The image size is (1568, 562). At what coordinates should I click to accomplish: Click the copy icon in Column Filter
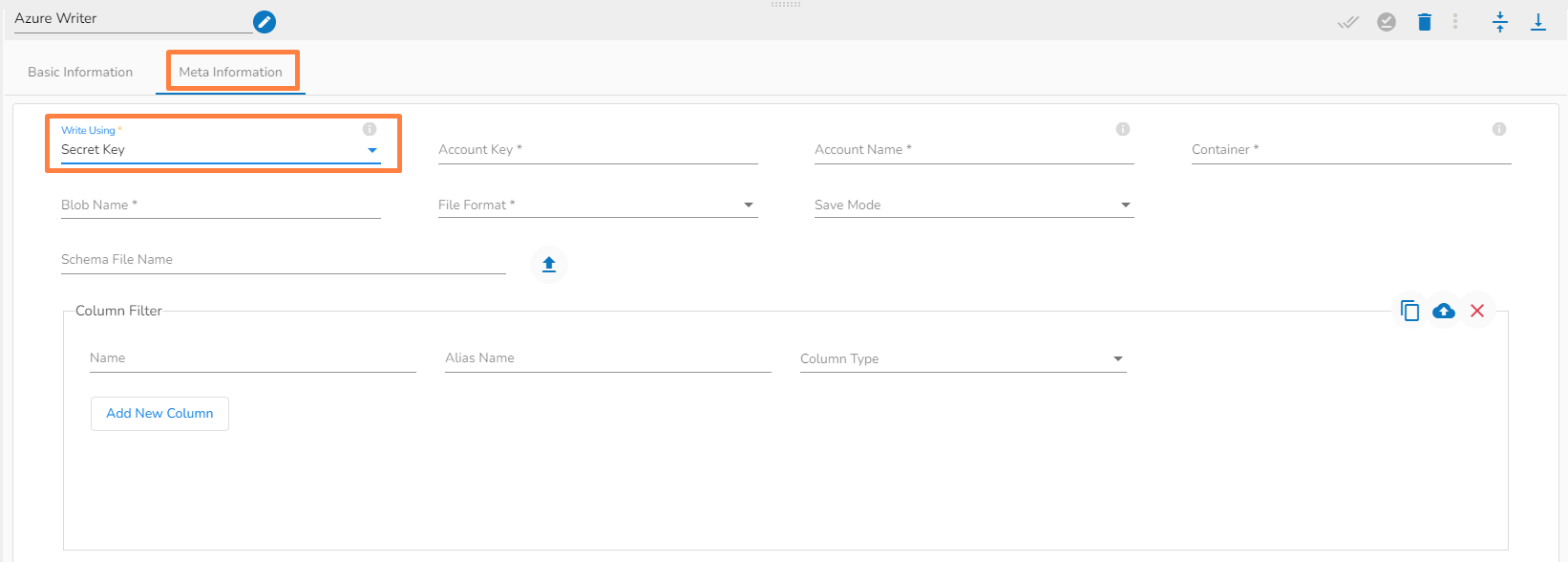point(1409,311)
